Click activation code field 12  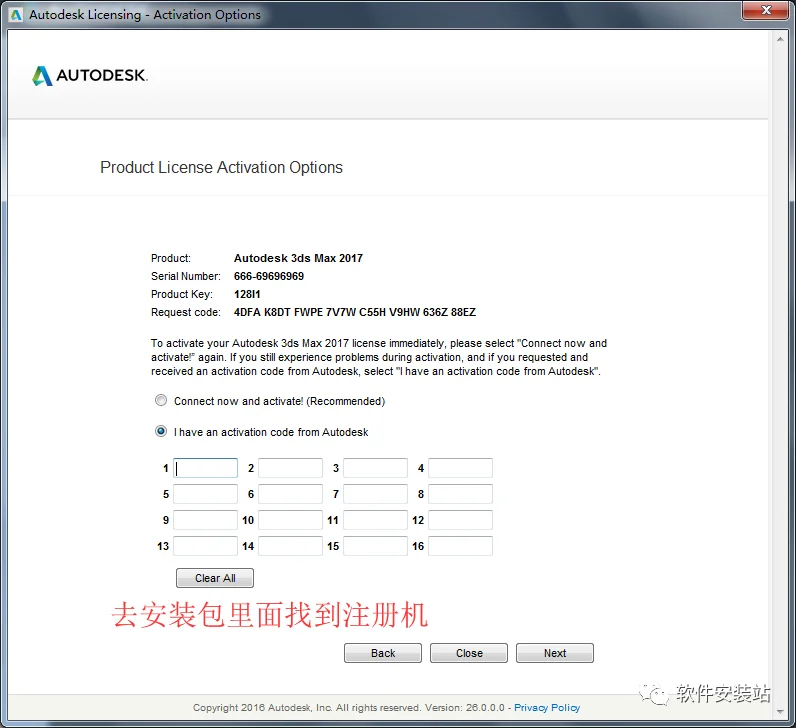point(460,520)
